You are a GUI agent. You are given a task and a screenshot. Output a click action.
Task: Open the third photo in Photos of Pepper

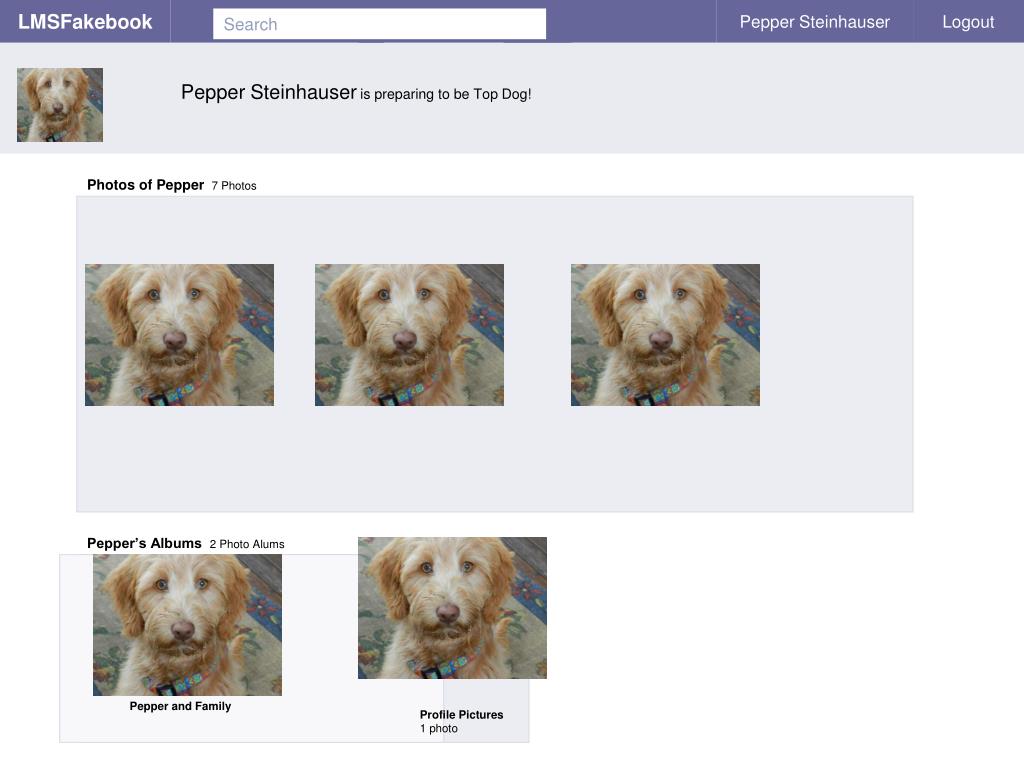click(x=665, y=335)
